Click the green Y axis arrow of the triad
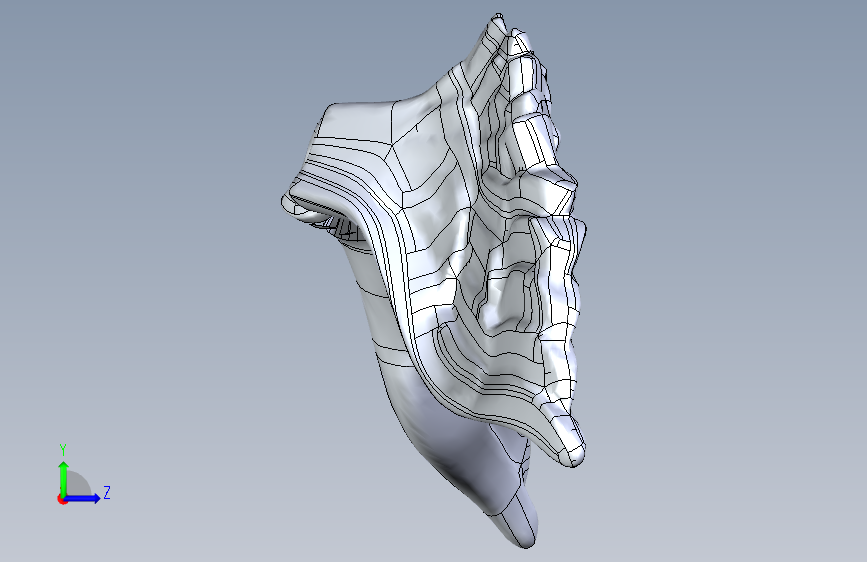 (64, 478)
